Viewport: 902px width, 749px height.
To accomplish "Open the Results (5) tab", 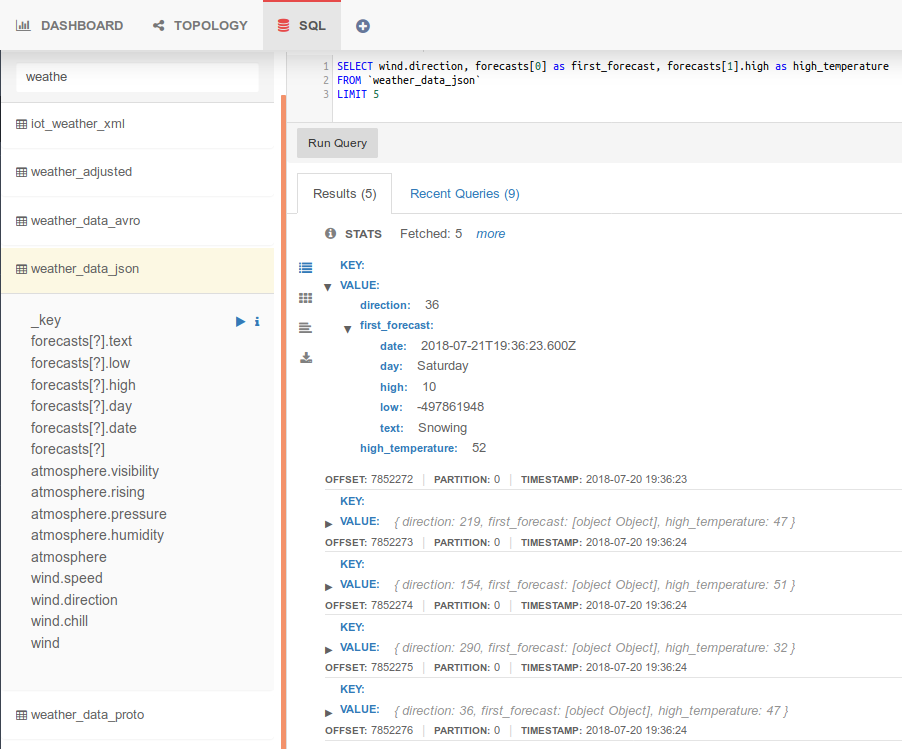I will [345, 194].
